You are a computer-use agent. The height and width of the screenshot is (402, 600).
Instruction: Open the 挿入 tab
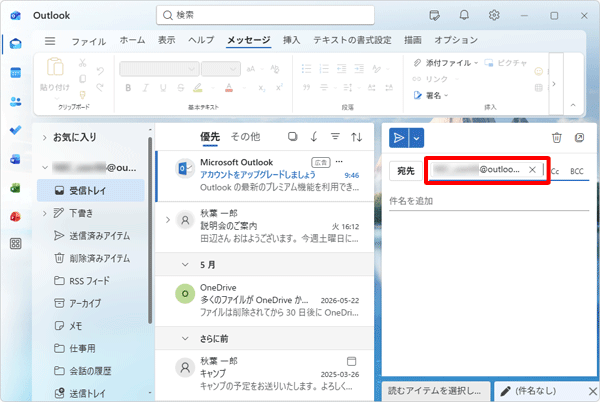click(292, 40)
